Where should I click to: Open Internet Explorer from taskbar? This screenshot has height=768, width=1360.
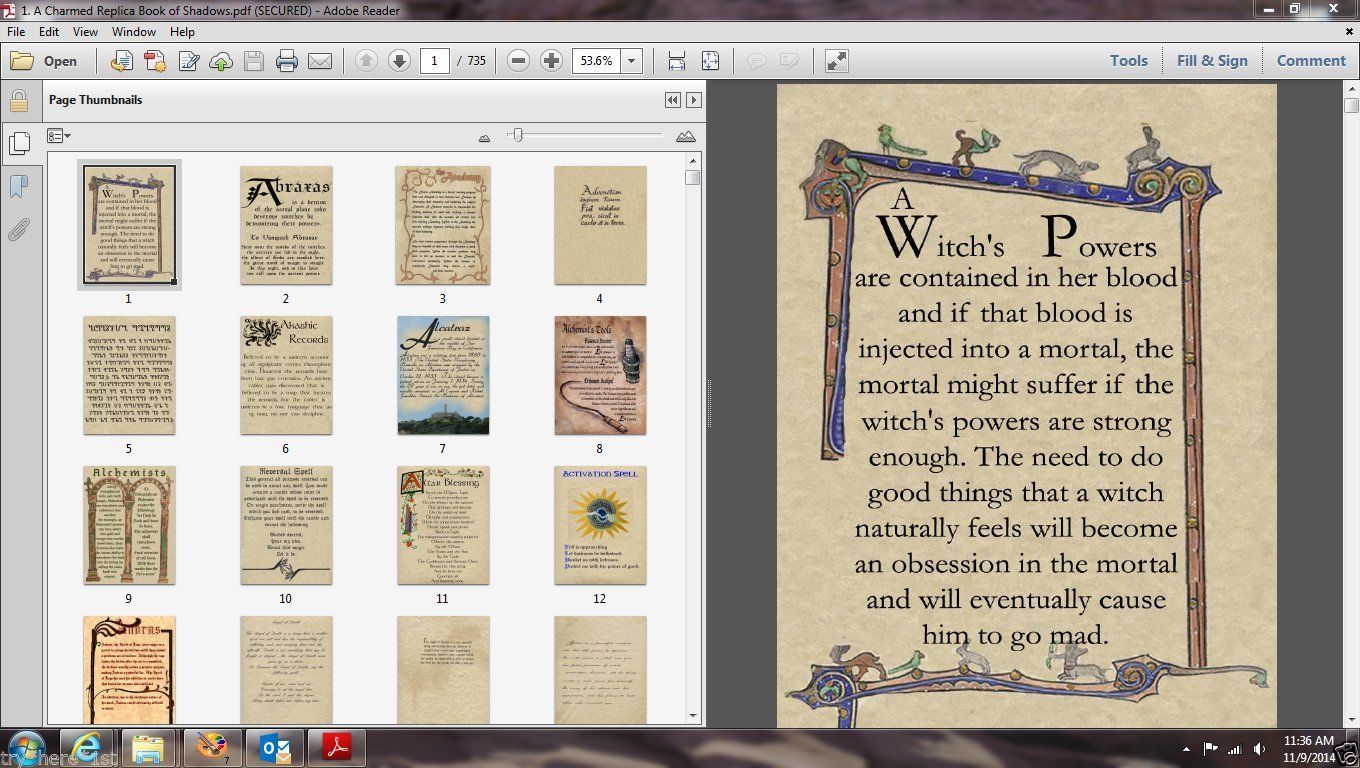point(86,748)
